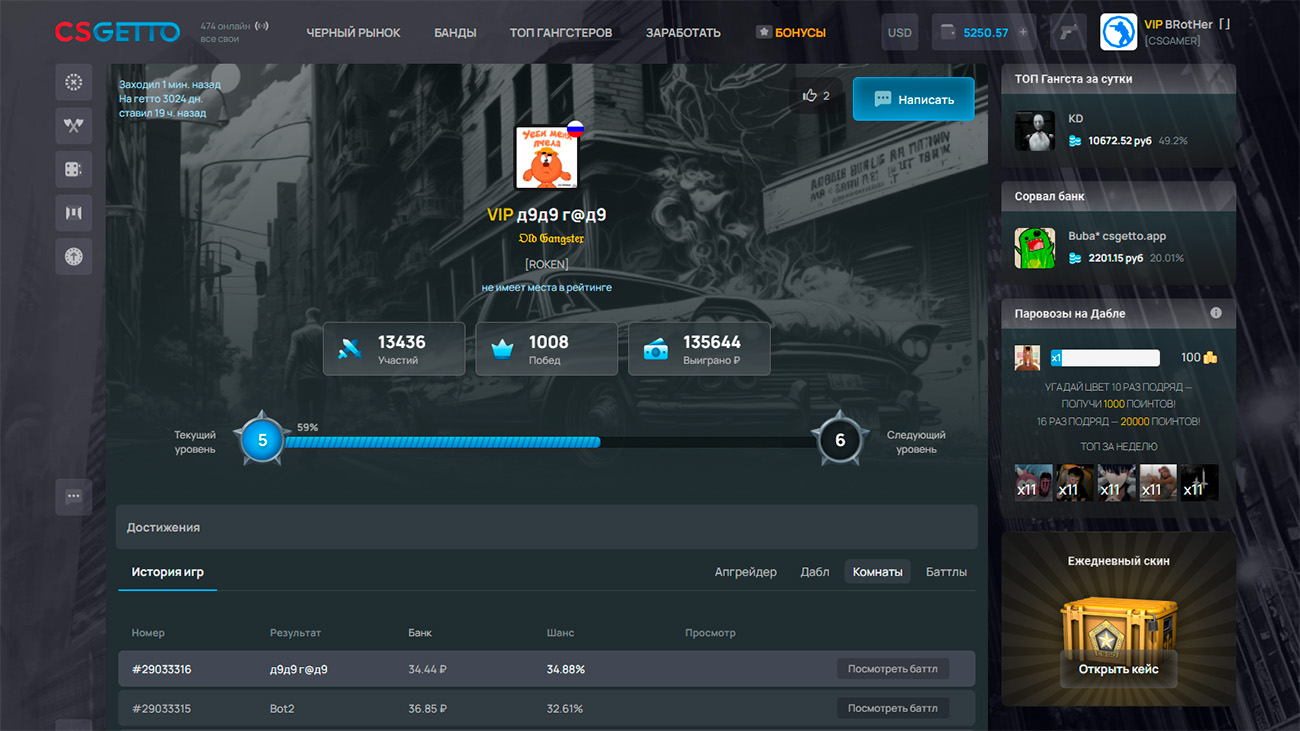This screenshot has width=1300, height=731.
Task: Open the upgrader arrow circle icon
Action: pos(73,257)
